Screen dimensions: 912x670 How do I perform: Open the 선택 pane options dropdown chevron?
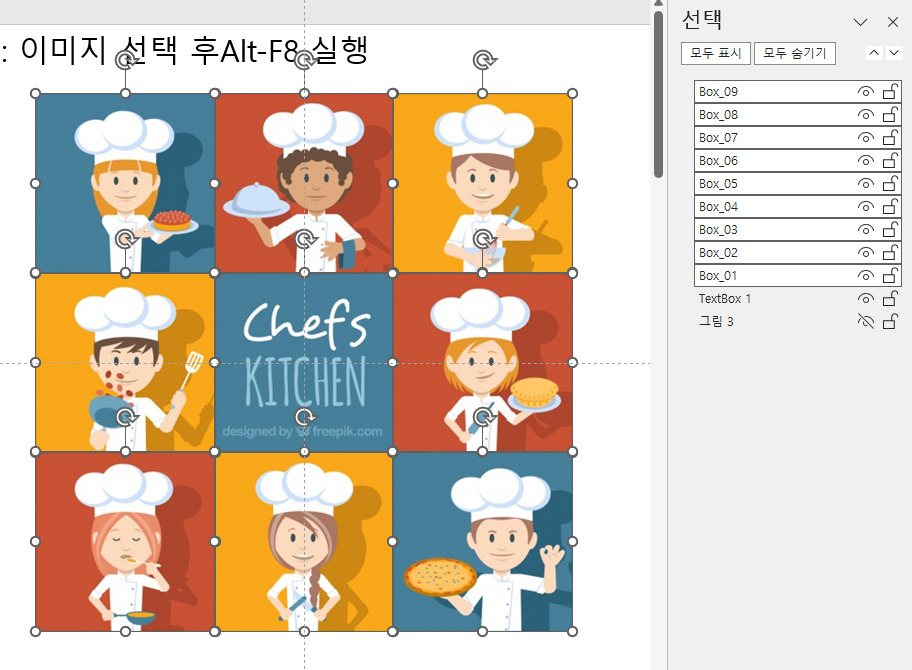click(860, 22)
